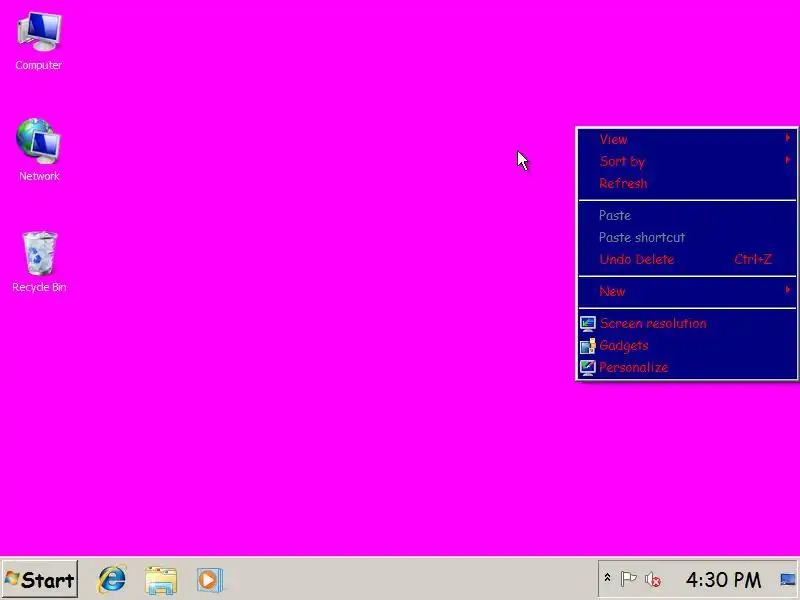Choose Refresh in the context menu
Image resolution: width=800 pixels, height=600 pixels.
click(x=687, y=183)
